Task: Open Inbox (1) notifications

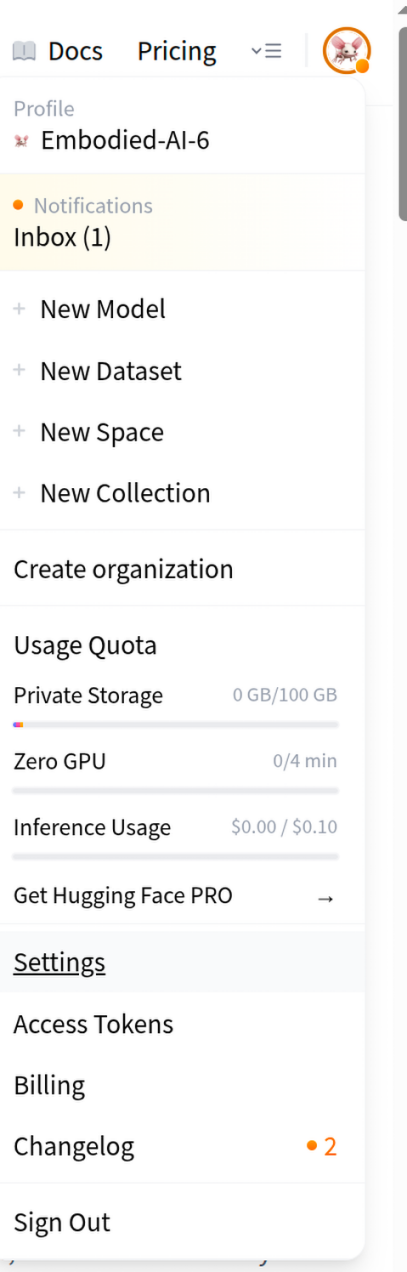Action: (x=182, y=222)
